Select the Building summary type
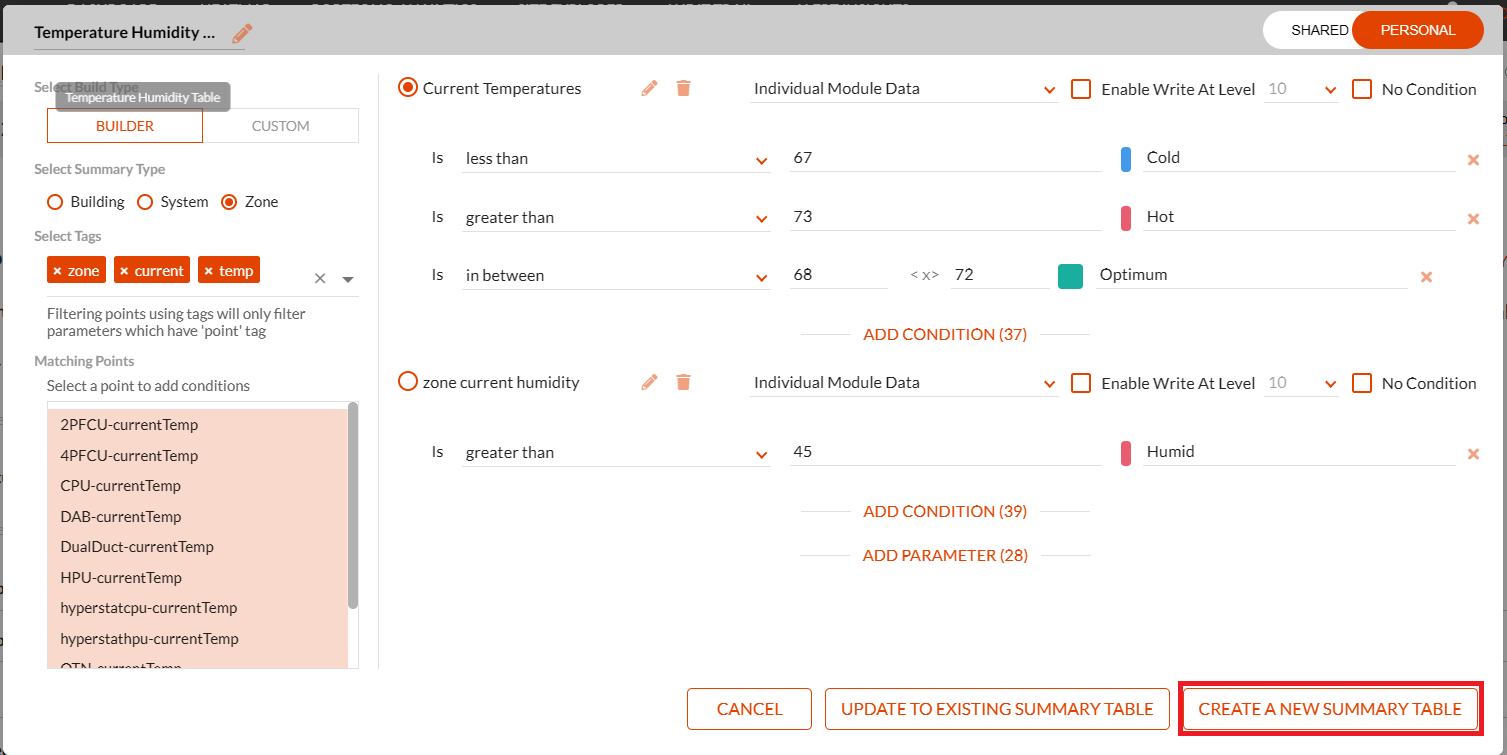This screenshot has height=755, width=1507. pyautogui.click(x=55, y=202)
